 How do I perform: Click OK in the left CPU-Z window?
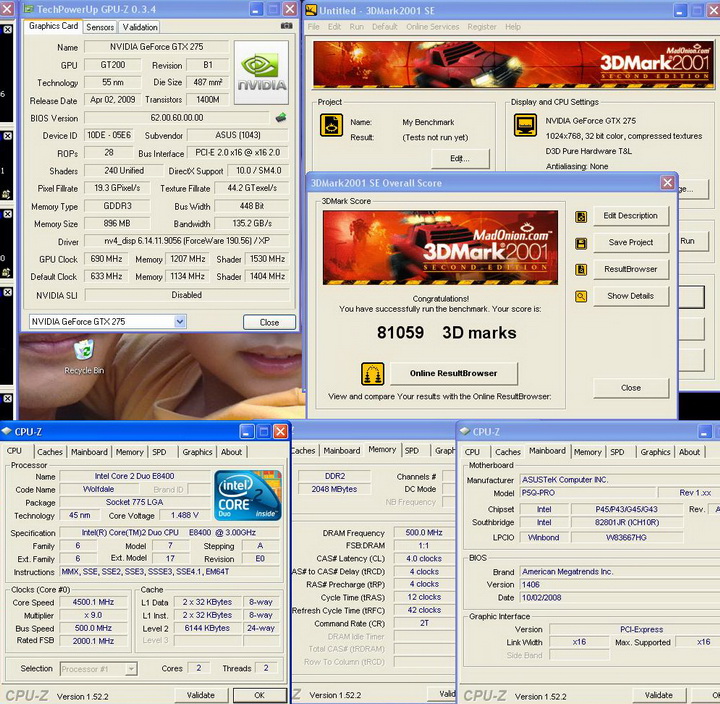259,695
